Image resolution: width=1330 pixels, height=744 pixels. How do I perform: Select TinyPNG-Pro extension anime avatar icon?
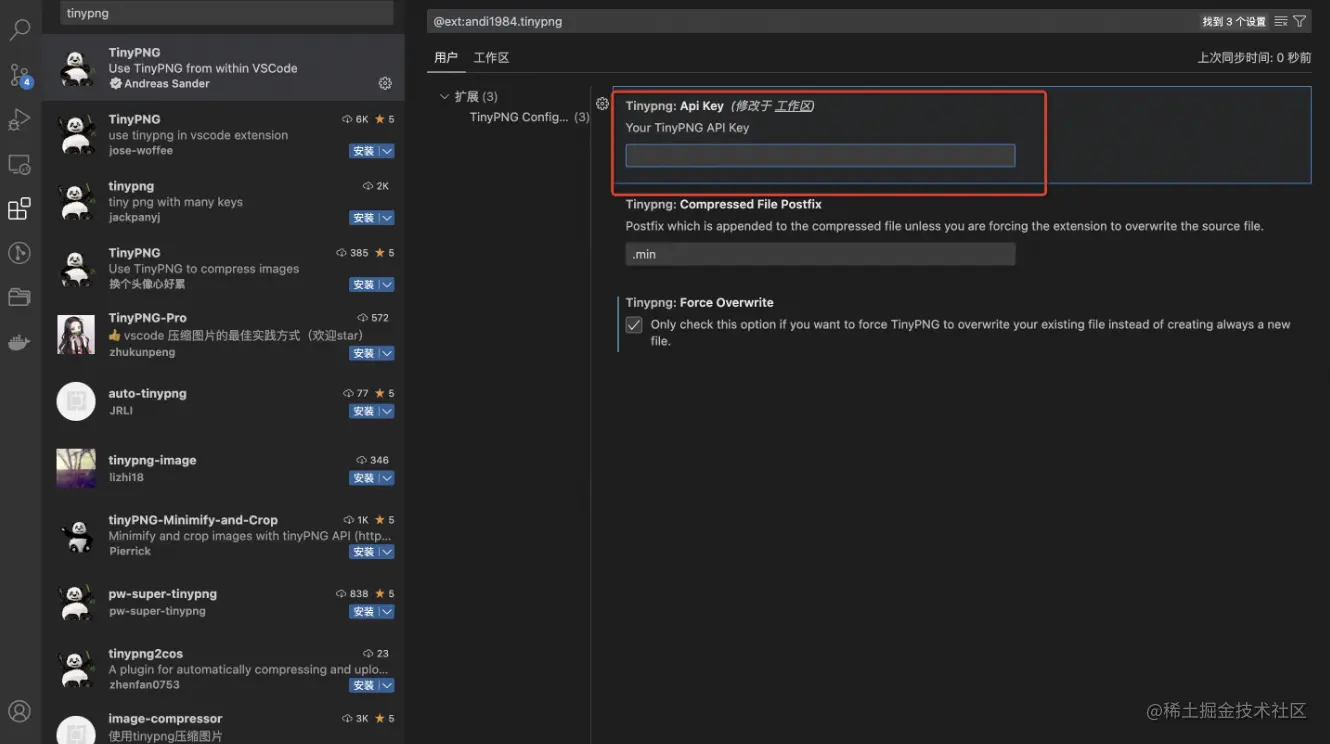coord(76,335)
